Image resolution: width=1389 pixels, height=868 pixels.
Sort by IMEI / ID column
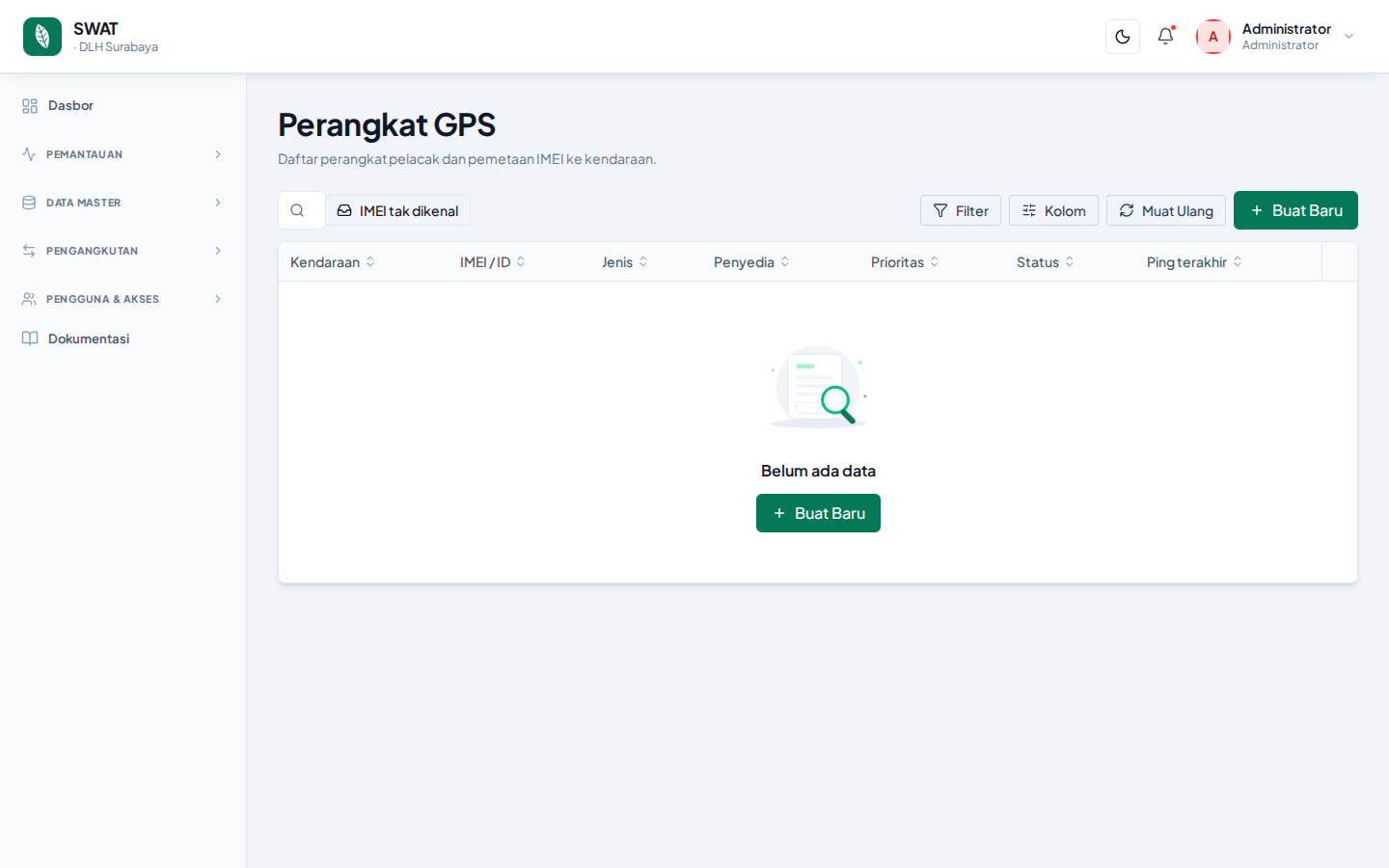pyautogui.click(x=493, y=262)
